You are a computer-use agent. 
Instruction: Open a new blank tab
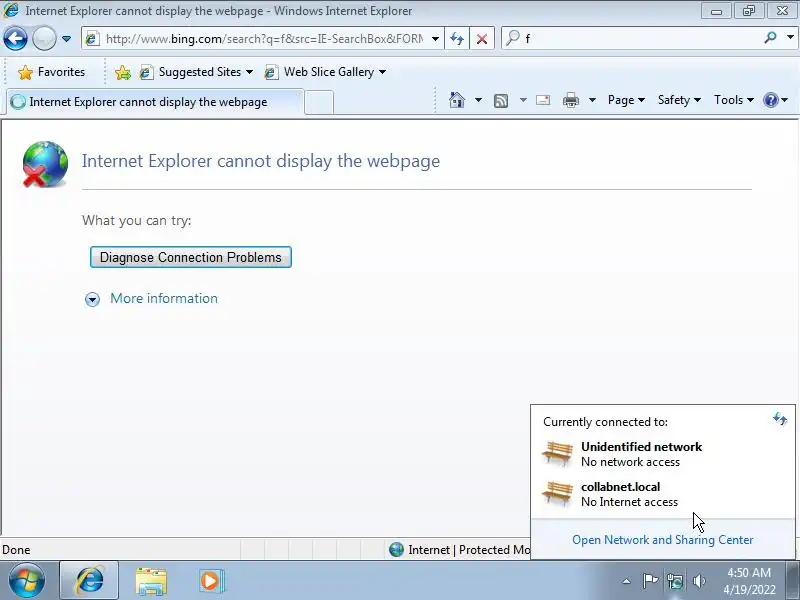319,102
